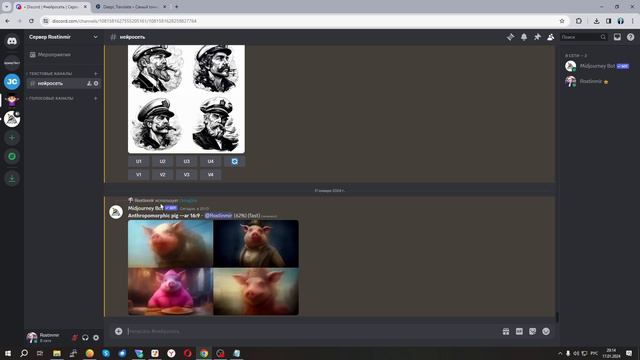Click the V4 variation button
The width and height of the screenshot is (640, 360).
coord(211,175)
